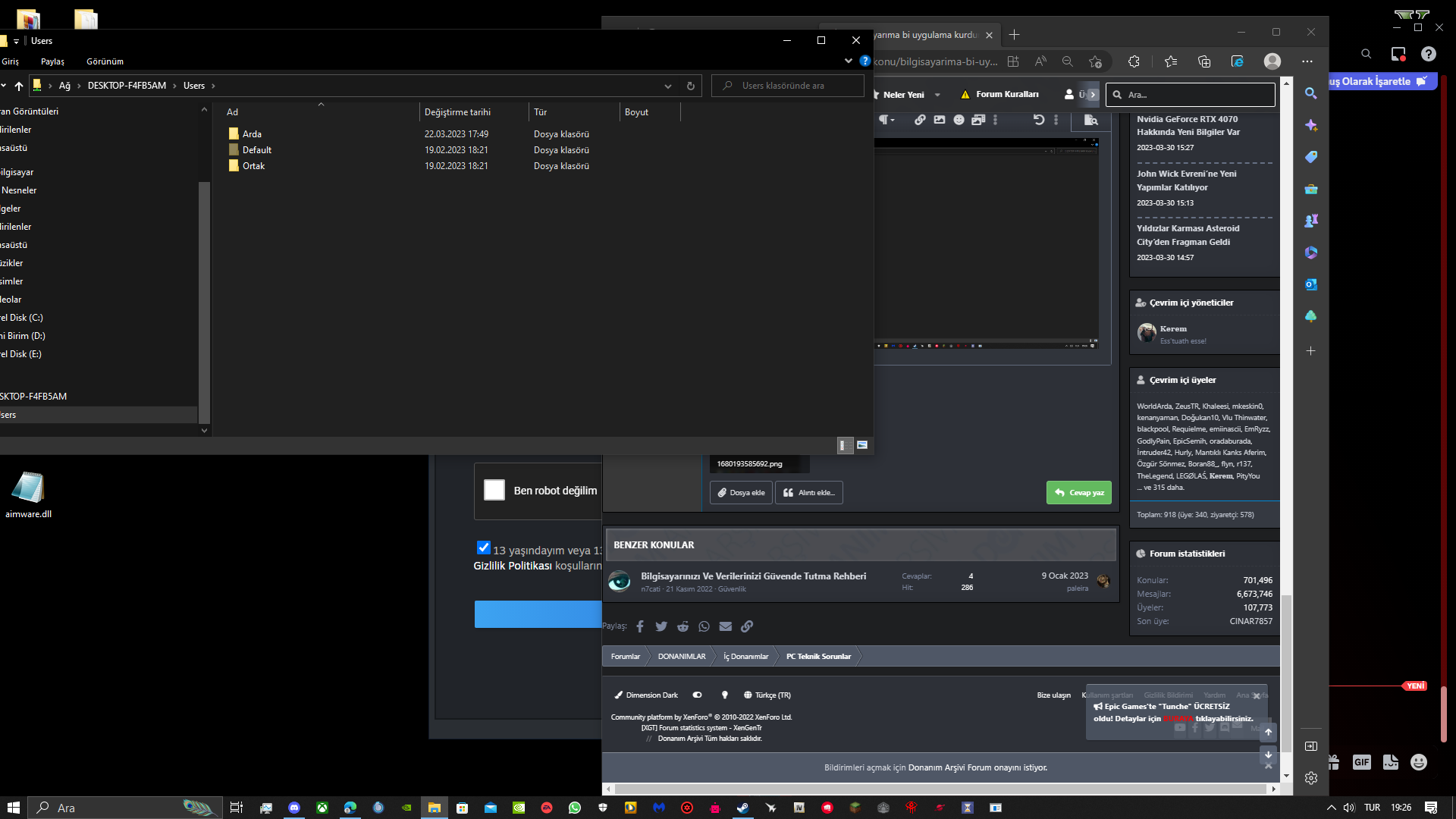Viewport: 1456px width, 819px height.
Task: Click the forum Ara search field
Action: [1191, 95]
